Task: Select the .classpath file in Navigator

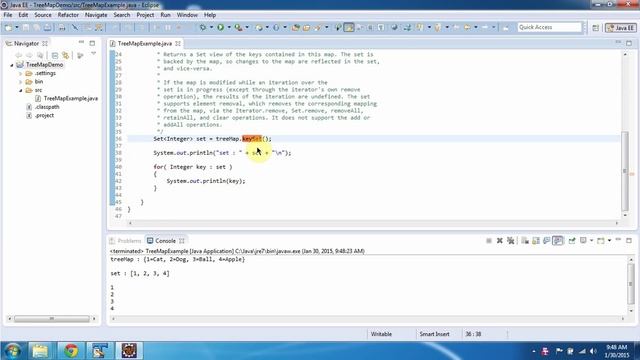Action: [47, 107]
